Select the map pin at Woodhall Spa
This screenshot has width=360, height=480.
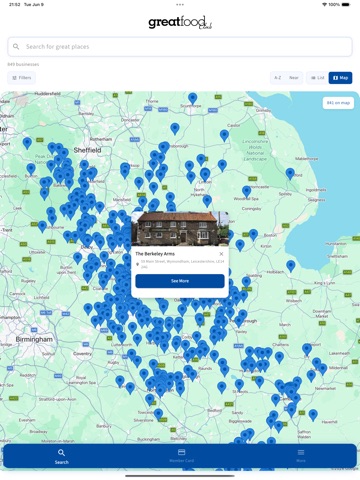click(247, 192)
